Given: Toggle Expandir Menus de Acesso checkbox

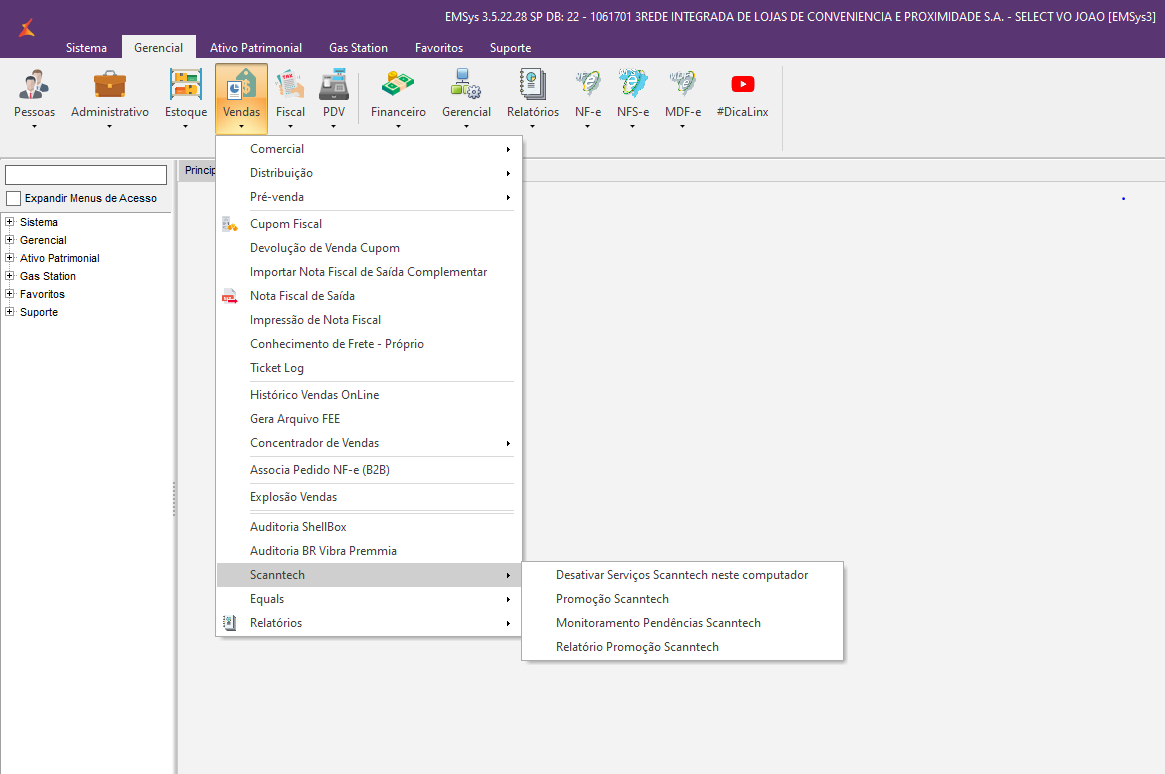Looking at the screenshot, I should click(x=13, y=198).
